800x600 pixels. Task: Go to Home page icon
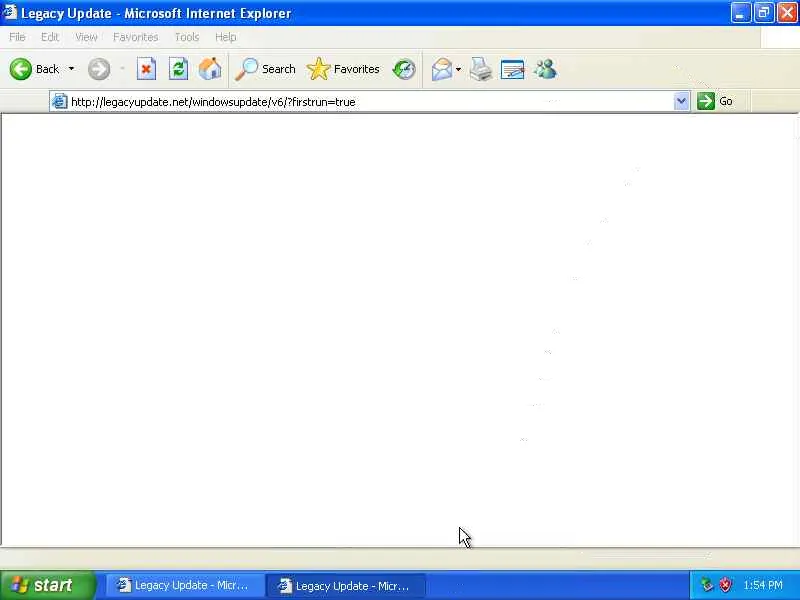pyautogui.click(x=210, y=69)
